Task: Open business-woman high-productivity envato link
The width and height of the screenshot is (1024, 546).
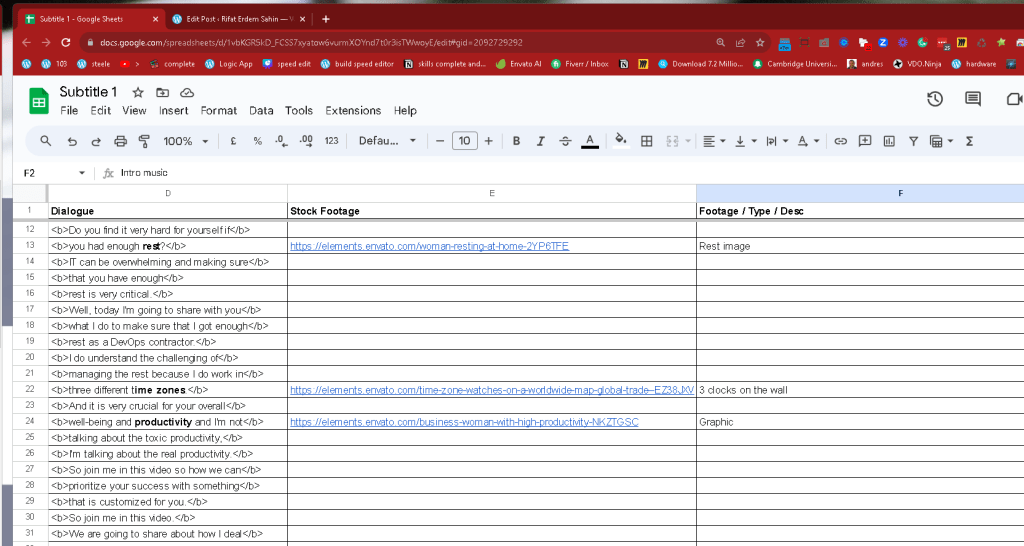Action: pos(464,422)
